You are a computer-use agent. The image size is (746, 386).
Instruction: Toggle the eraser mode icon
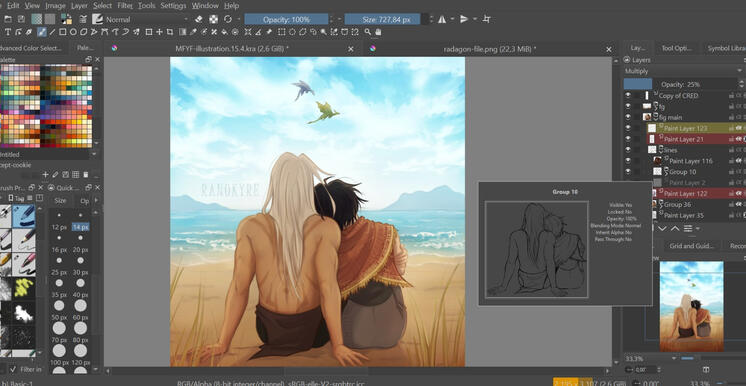[199, 19]
